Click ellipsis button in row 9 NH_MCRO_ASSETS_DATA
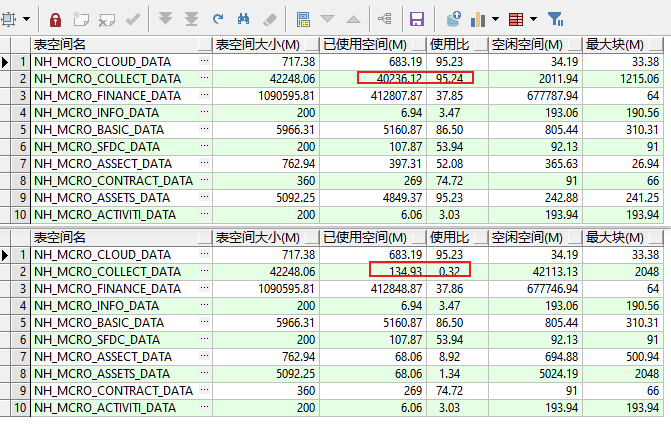Viewport: 671px width, 427px height. pos(205,197)
